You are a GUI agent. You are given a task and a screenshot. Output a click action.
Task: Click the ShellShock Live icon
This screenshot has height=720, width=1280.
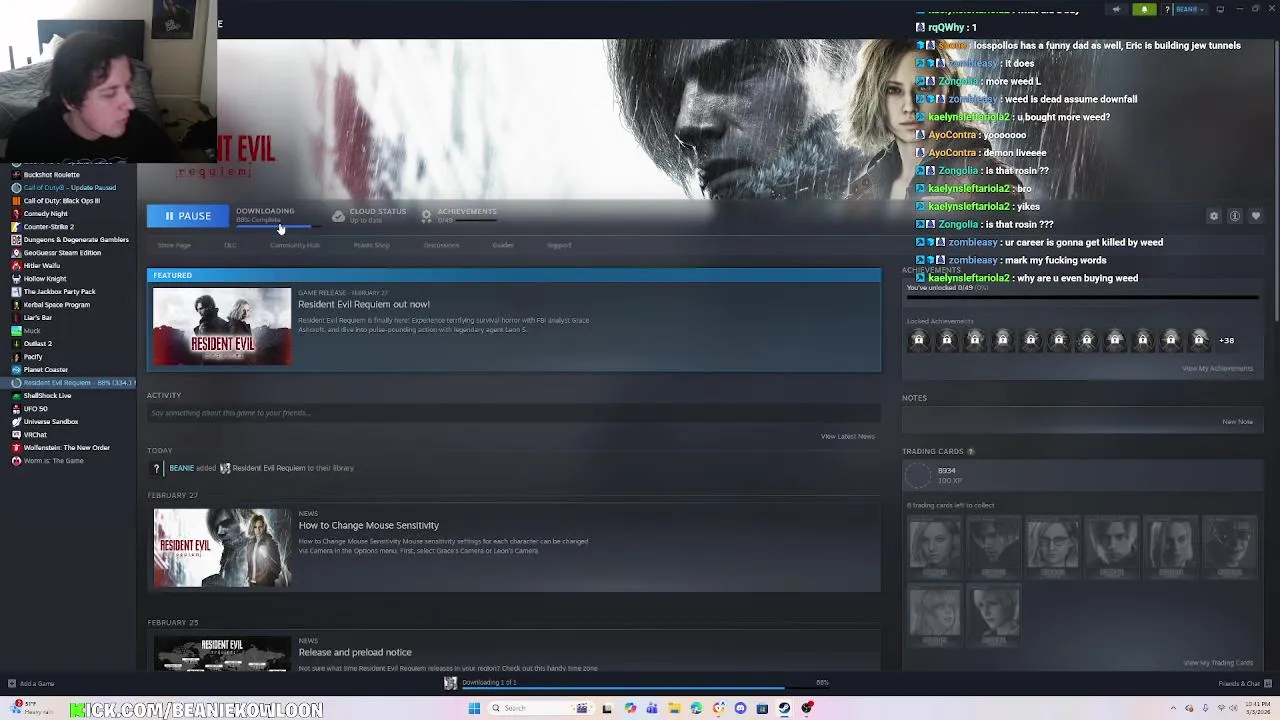pyautogui.click(x=16, y=396)
